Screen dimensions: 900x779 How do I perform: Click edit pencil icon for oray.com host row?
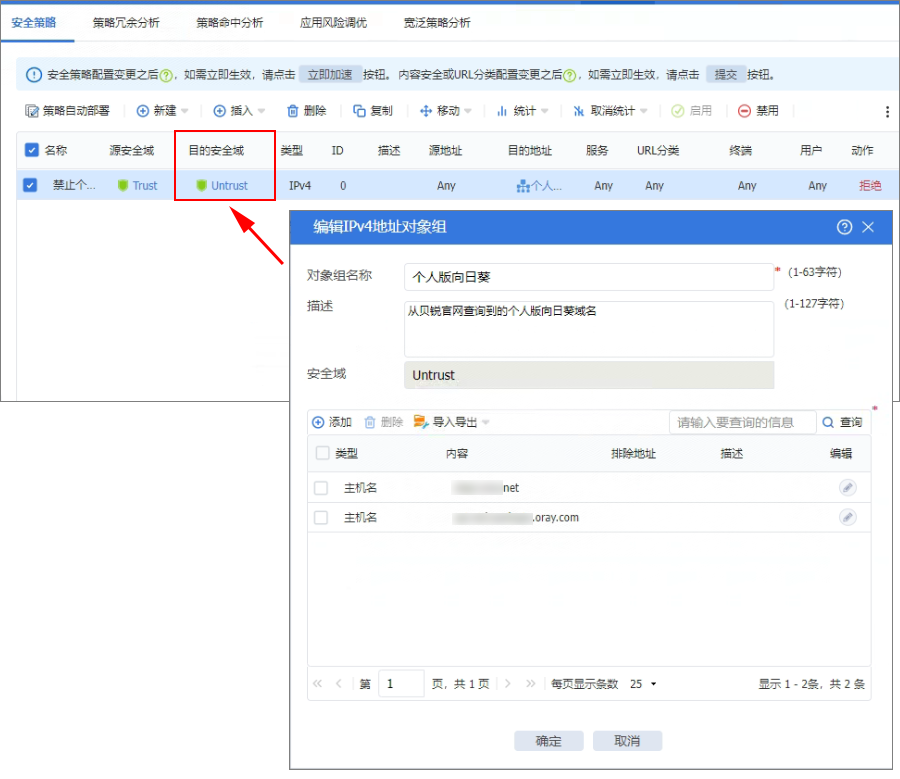point(847,518)
